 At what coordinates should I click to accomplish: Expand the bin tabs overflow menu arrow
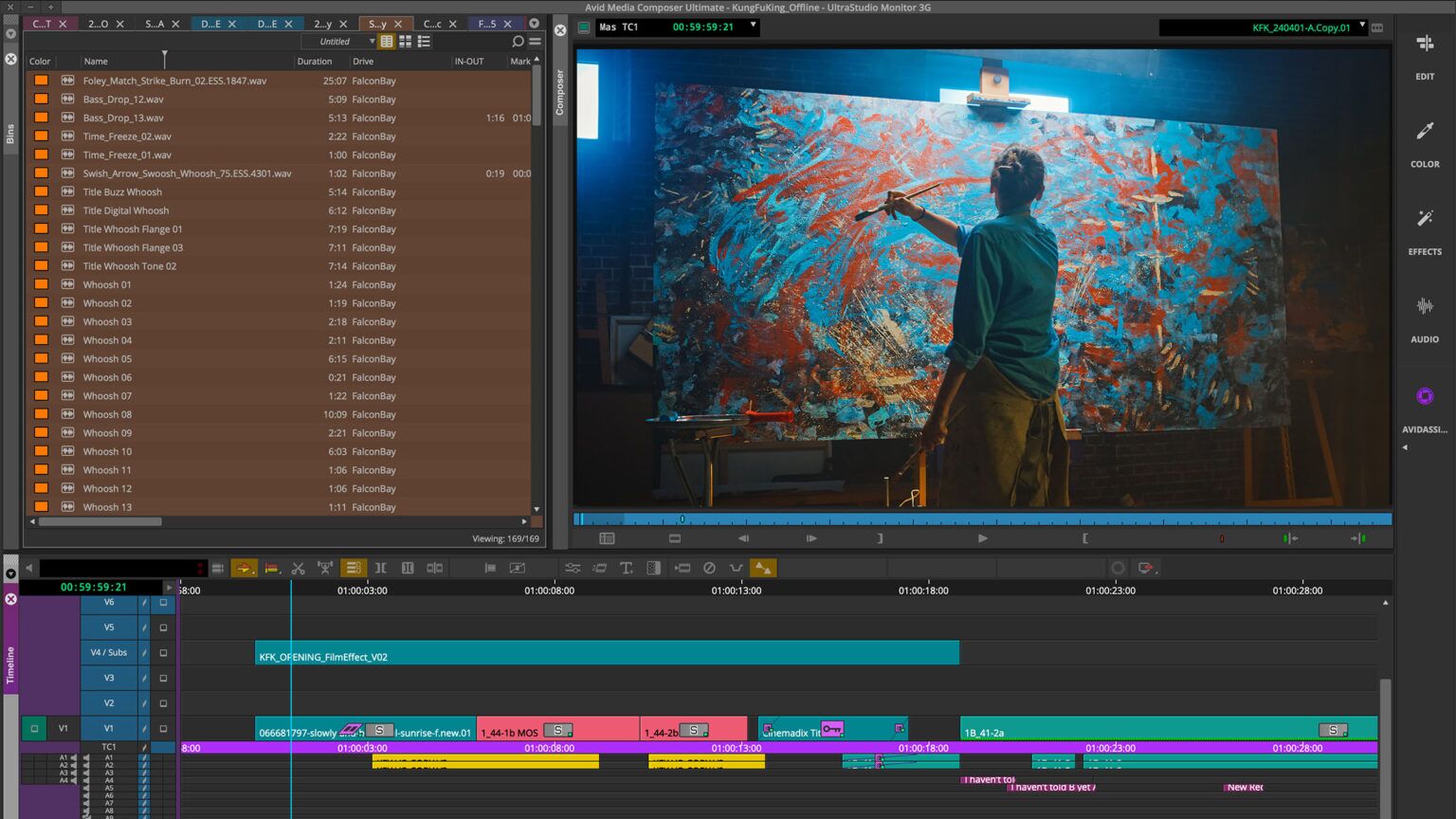point(534,24)
